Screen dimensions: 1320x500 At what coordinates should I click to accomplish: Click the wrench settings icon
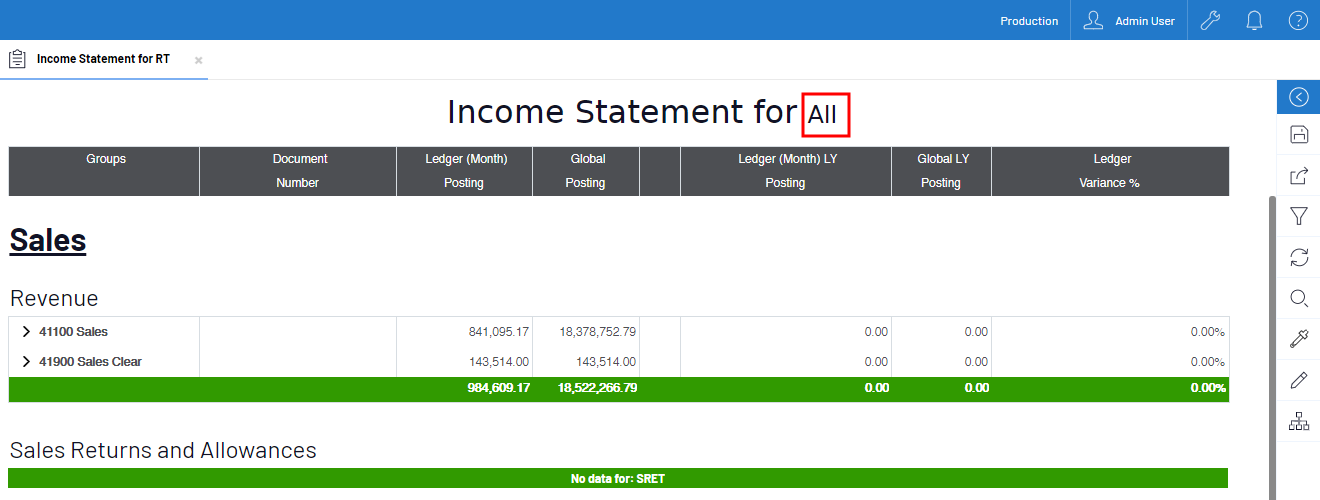1210,20
